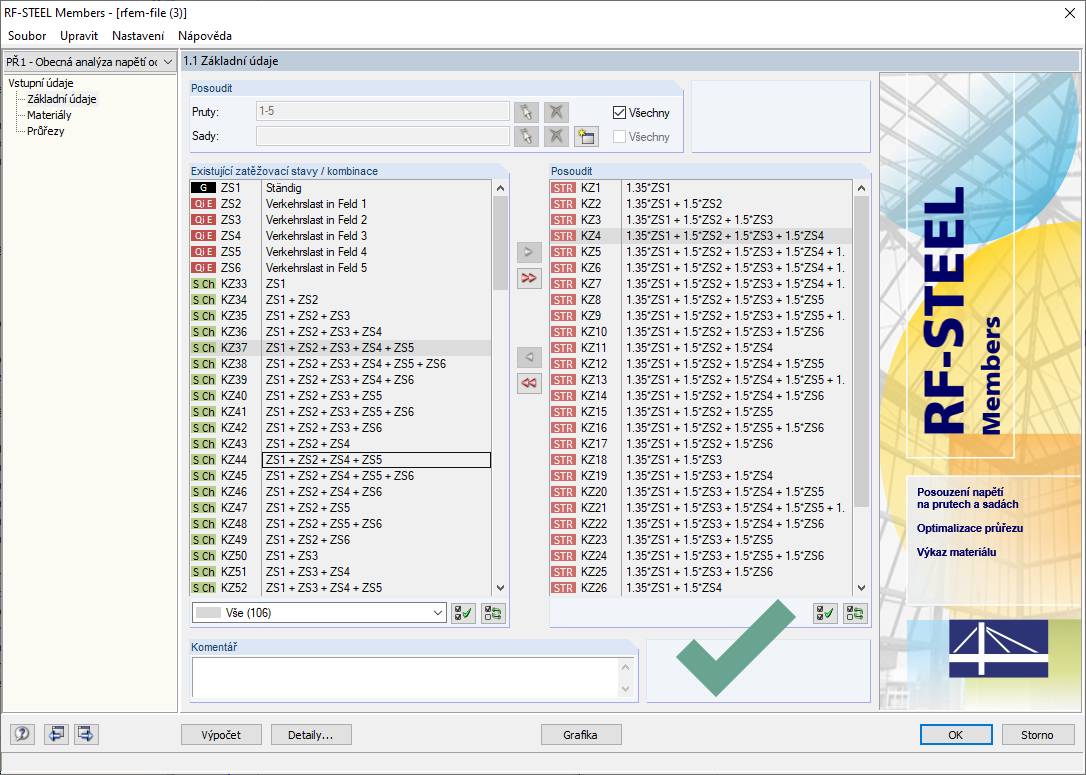This screenshot has height=775, width=1086.
Task: Invert selection in existing load cases list
Action: pyautogui.click(x=493, y=613)
